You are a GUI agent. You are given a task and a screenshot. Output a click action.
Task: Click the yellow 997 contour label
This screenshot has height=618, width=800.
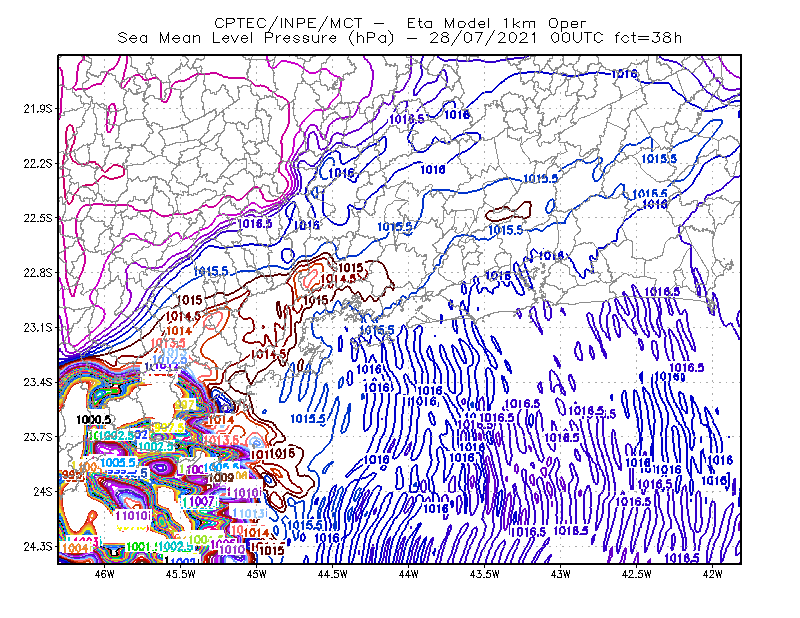pyautogui.click(x=184, y=405)
